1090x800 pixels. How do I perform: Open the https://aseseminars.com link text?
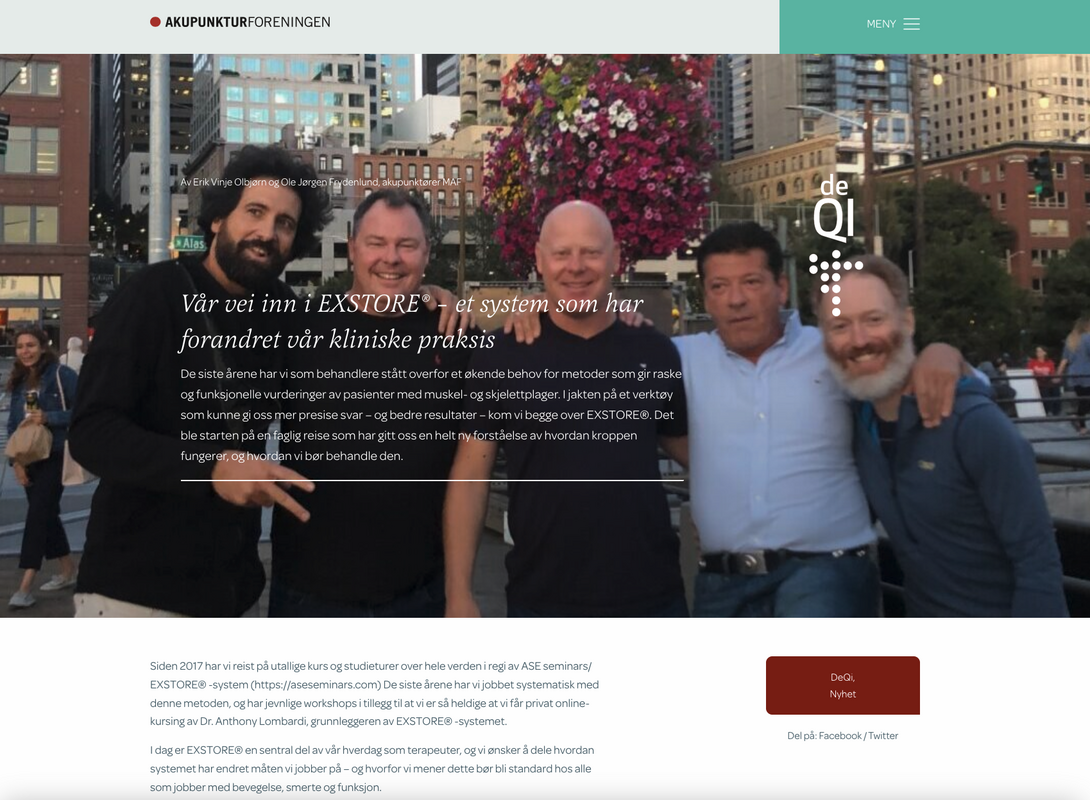[x=316, y=685]
